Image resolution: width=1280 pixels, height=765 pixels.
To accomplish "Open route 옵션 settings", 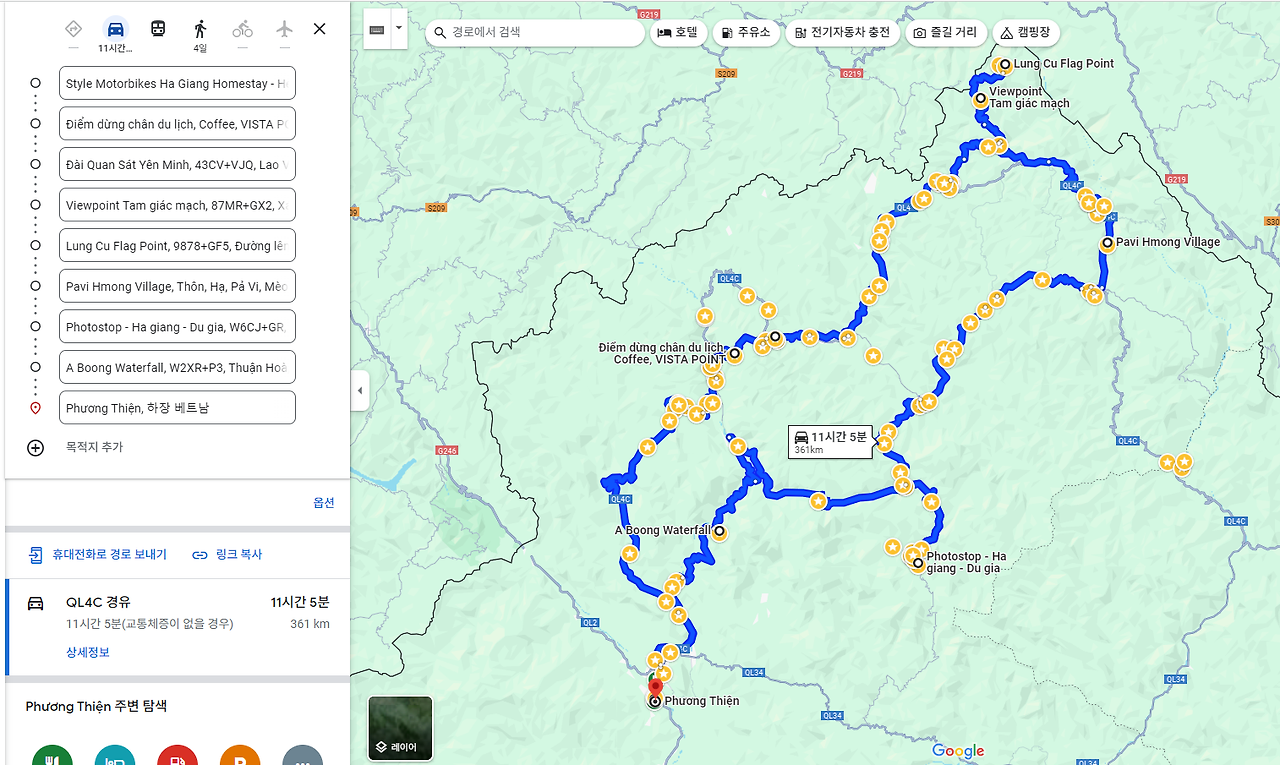I will point(324,503).
